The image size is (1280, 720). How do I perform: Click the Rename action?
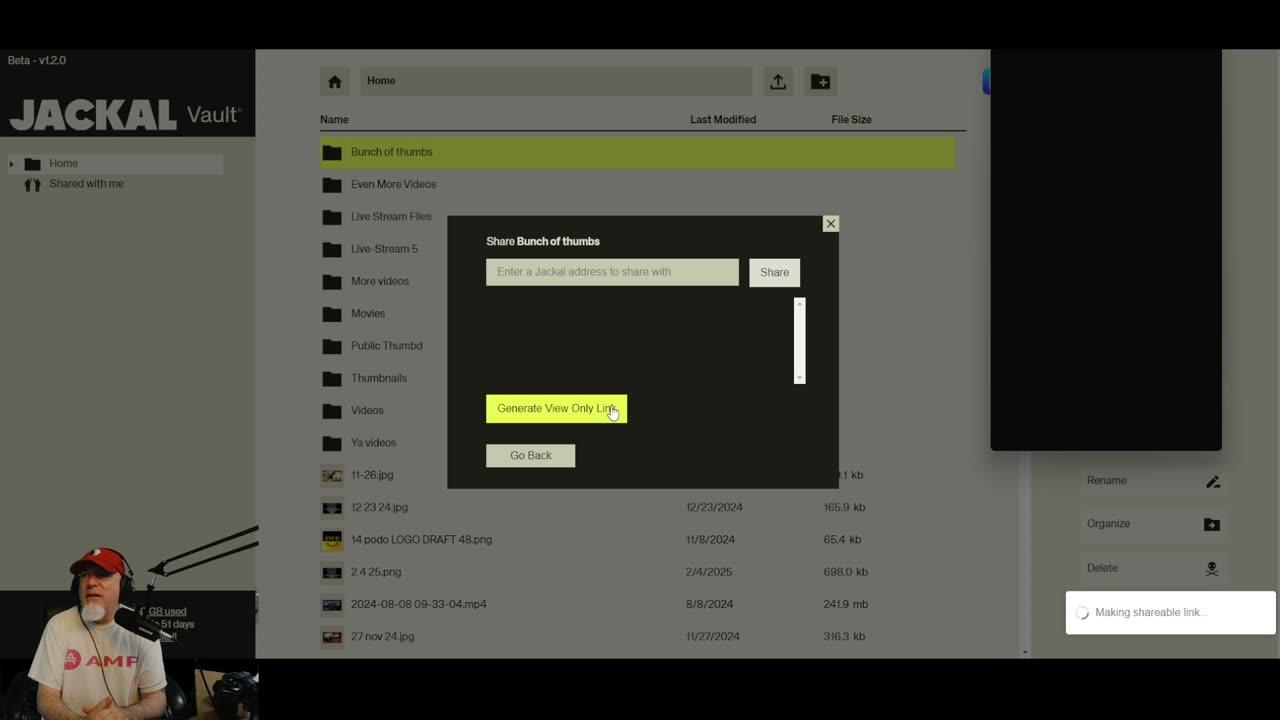1153,481
